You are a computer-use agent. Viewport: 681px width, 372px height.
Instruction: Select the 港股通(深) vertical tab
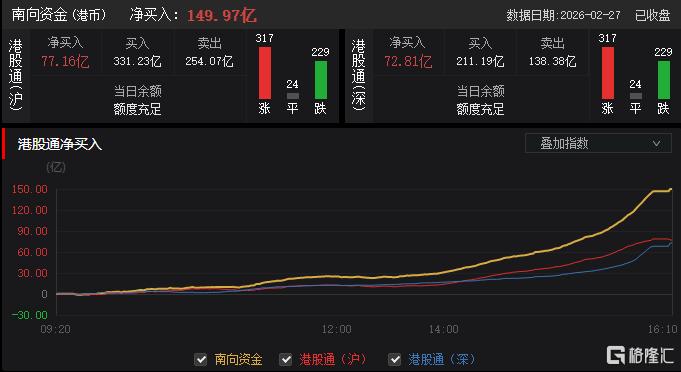(x=359, y=76)
